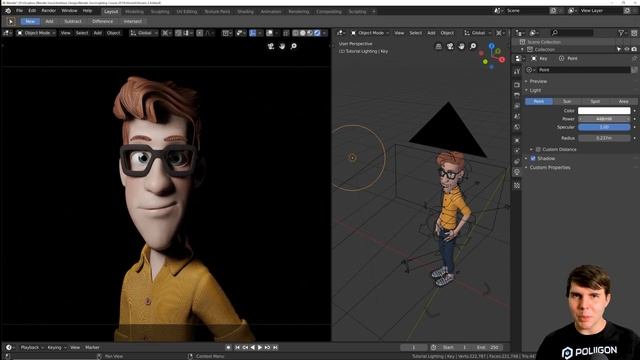Select material preview shading in left viewport
This screenshot has height=360, width=640.
point(310,33)
